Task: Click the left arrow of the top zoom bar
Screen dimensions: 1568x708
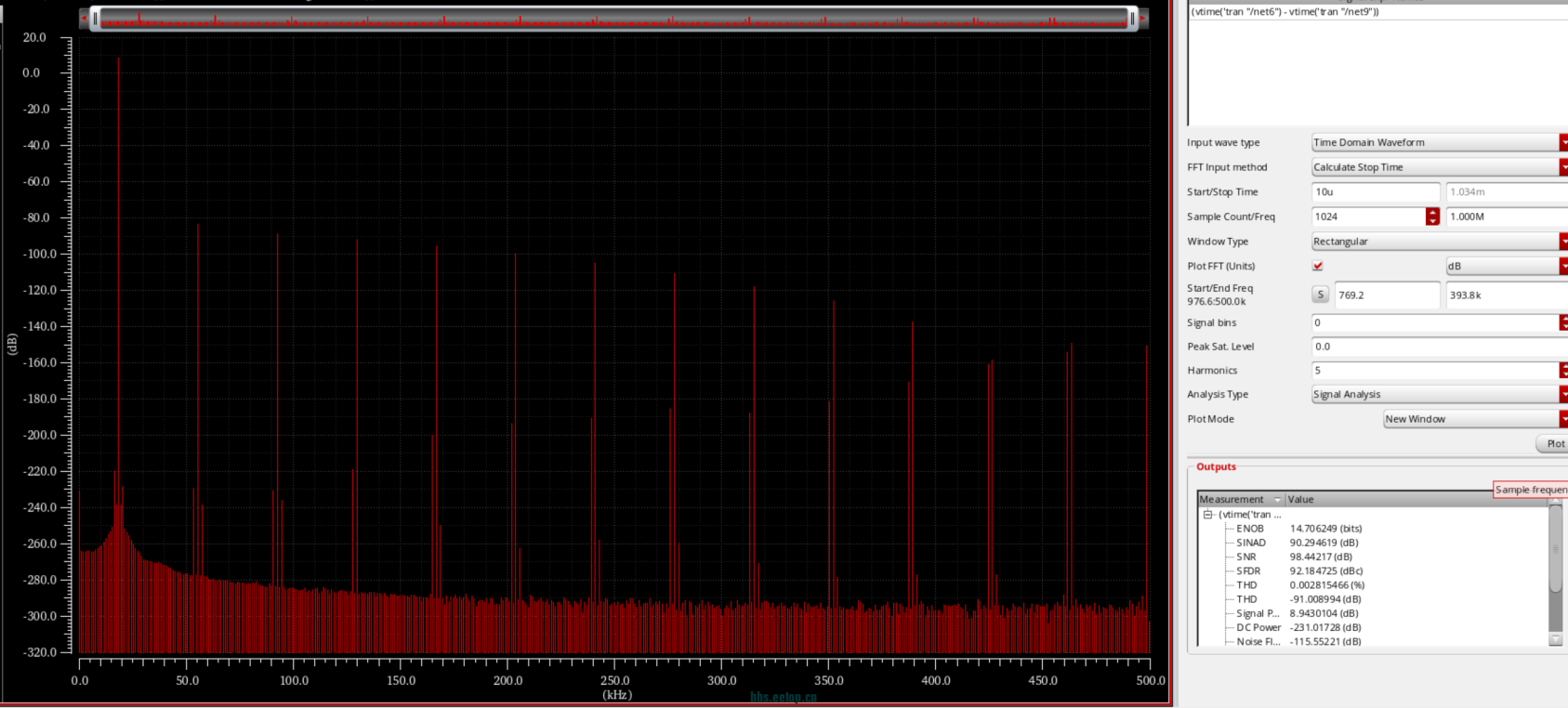Action: tap(85, 18)
